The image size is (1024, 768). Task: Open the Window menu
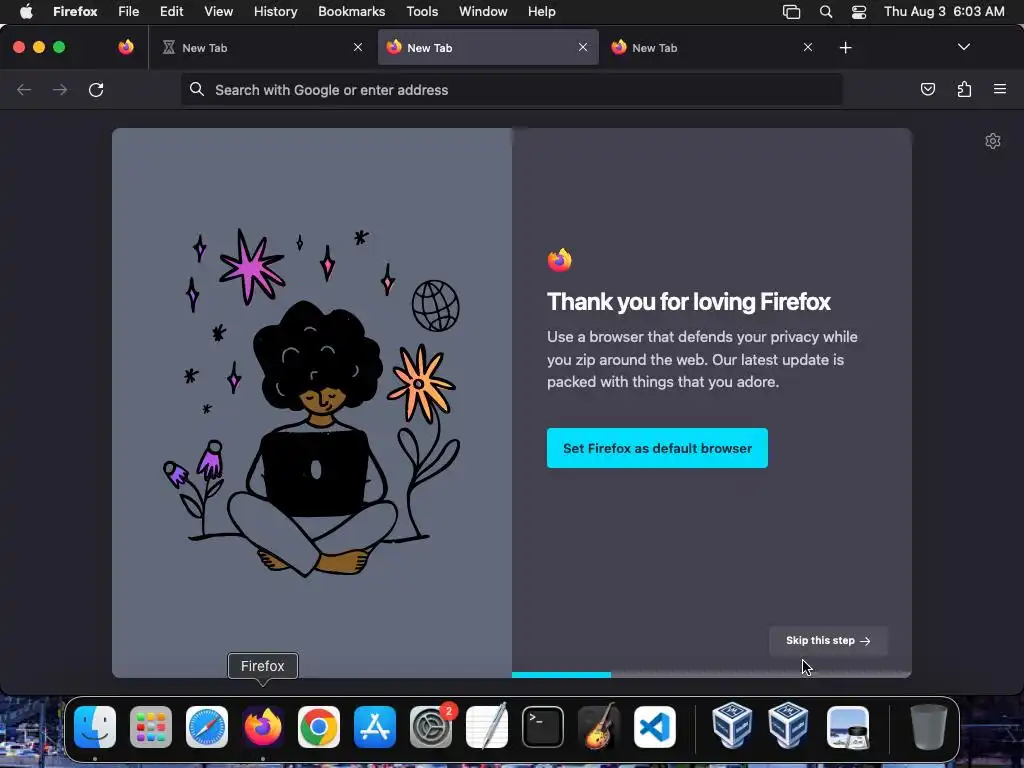tap(483, 12)
